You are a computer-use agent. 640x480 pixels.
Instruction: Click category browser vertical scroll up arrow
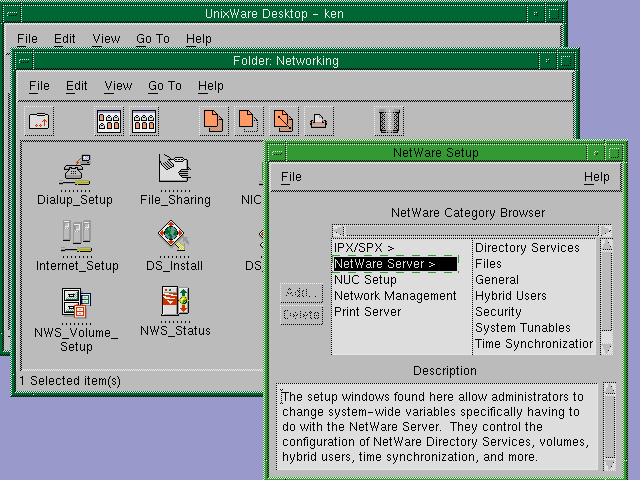pyautogui.click(x=607, y=244)
